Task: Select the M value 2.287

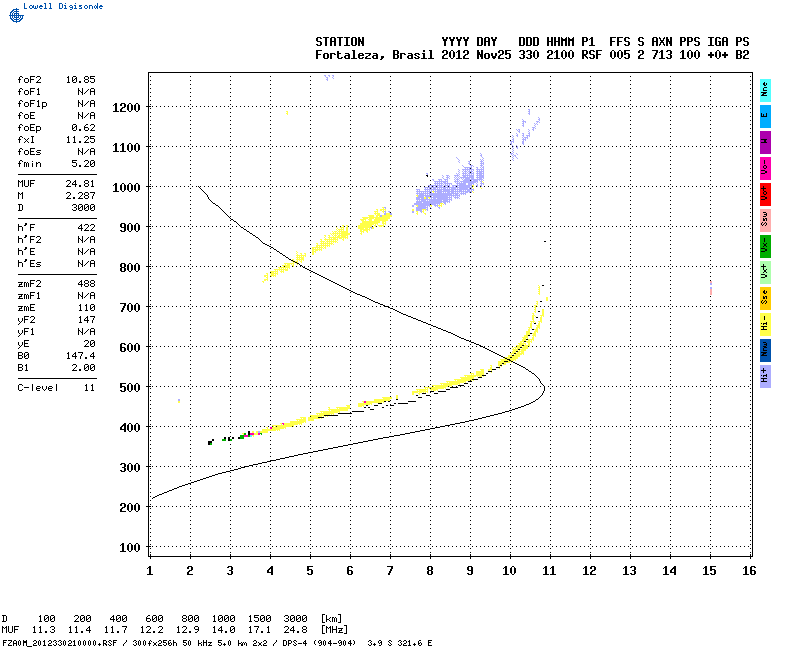Action: (x=80, y=196)
